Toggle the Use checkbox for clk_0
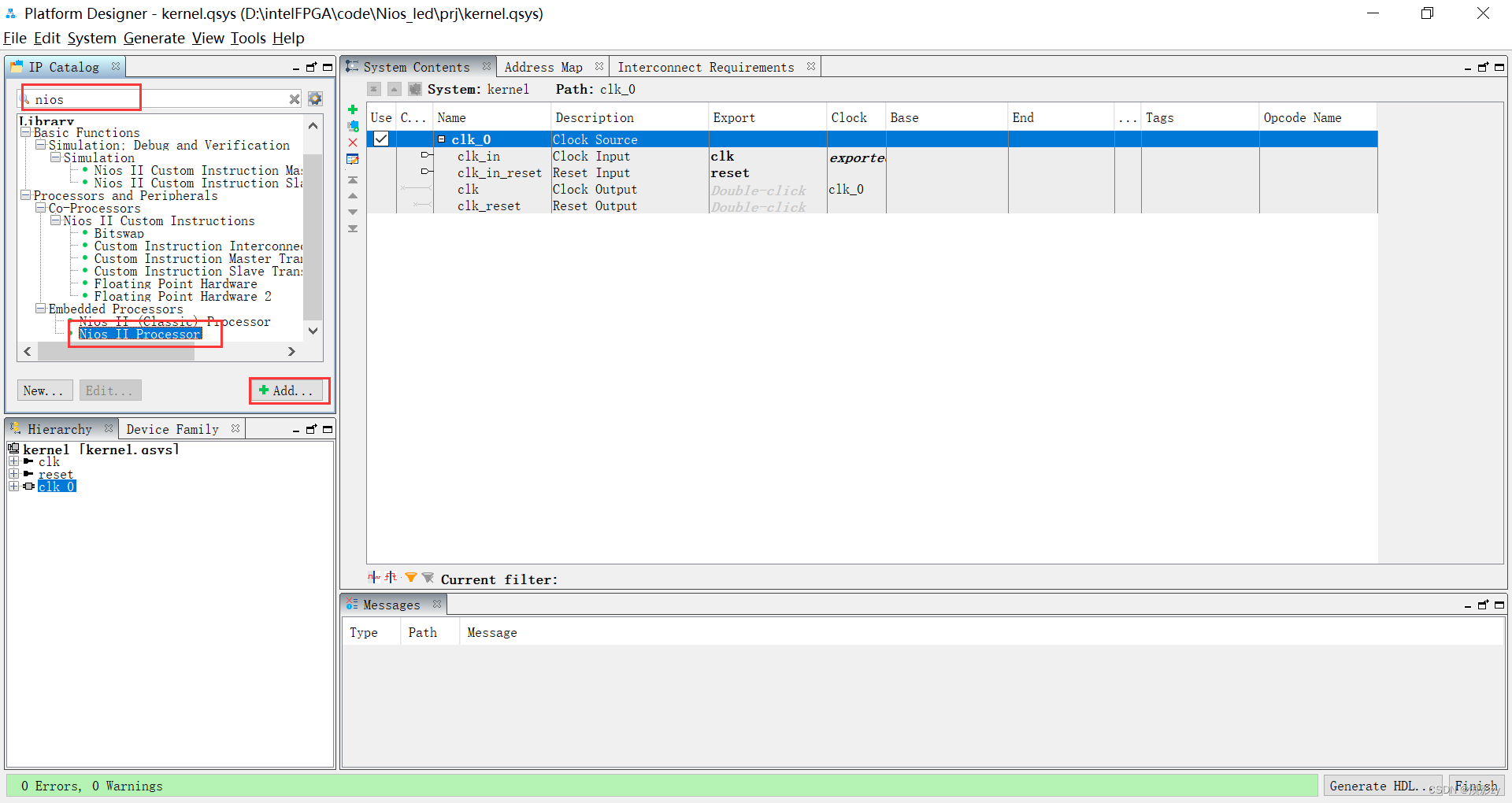Screen dimensions: 1512x803 pyautogui.click(x=381, y=139)
